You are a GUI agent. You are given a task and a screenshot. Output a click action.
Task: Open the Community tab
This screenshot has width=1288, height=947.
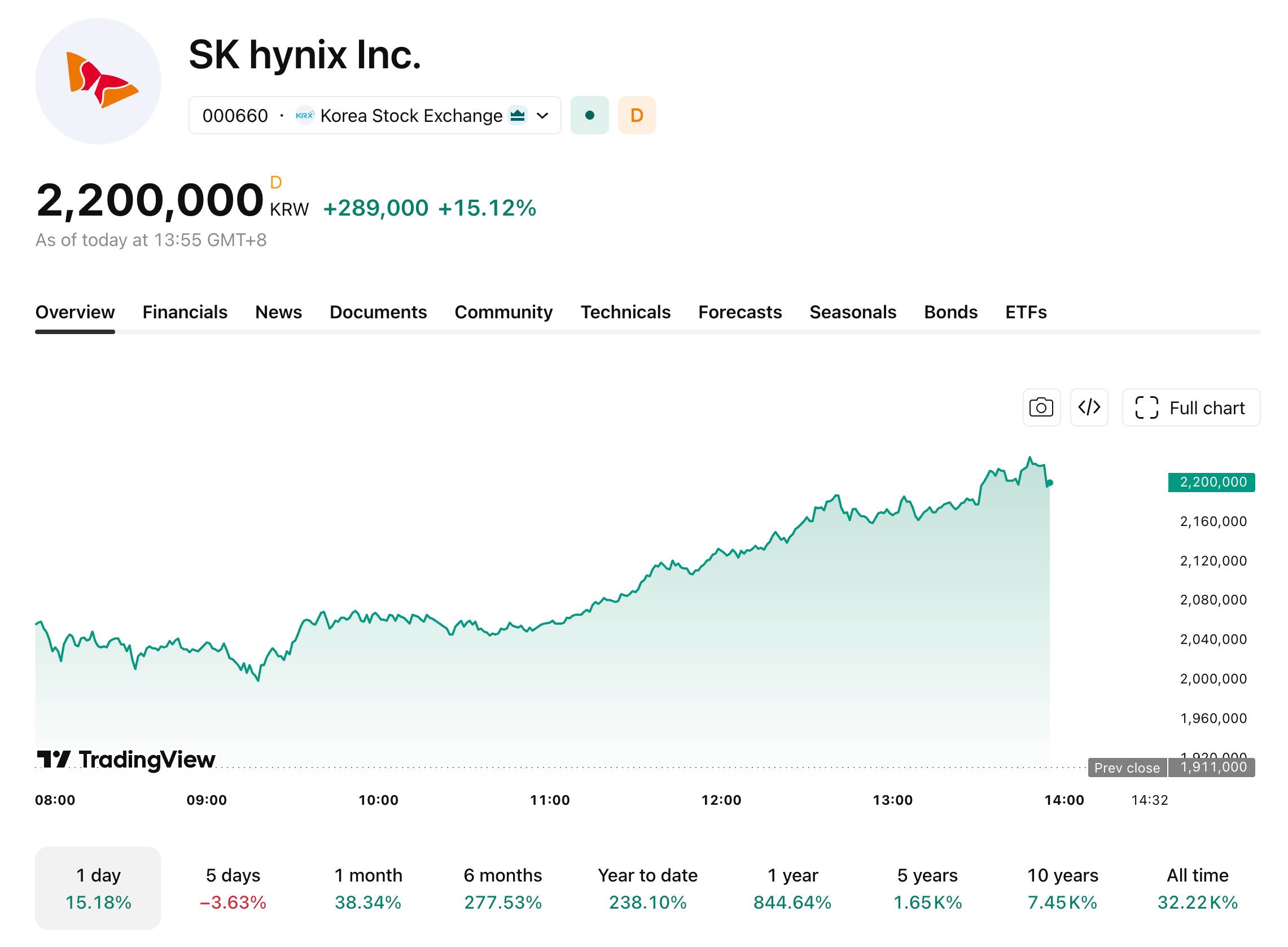[504, 312]
